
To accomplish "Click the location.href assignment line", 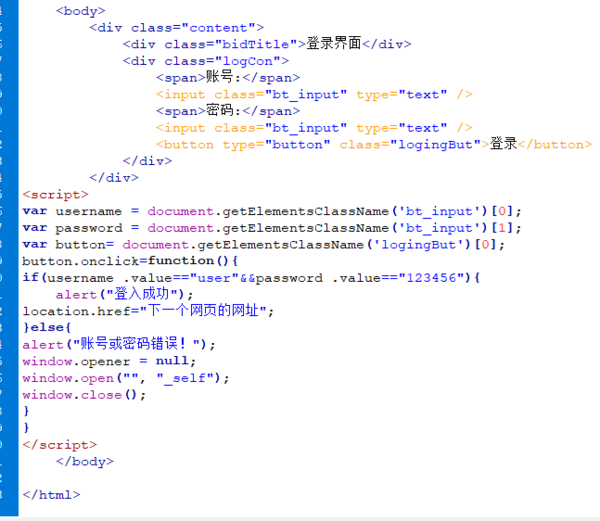I will 148,310.
